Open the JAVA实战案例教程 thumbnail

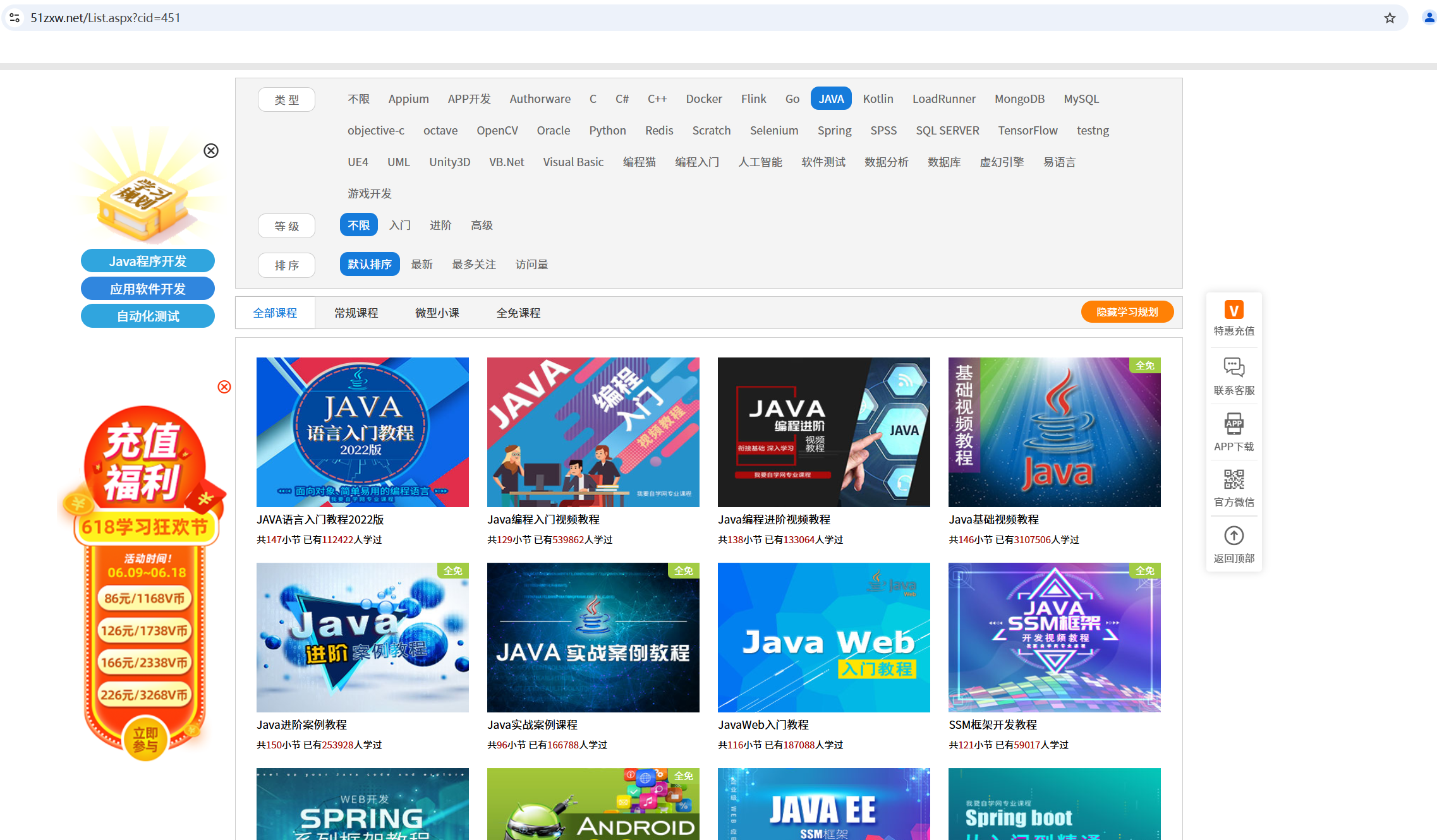(593, 637)
